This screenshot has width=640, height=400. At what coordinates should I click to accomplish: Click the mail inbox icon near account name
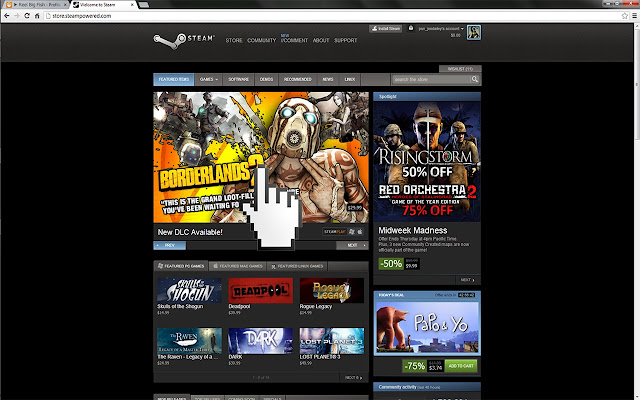(411, 28)
